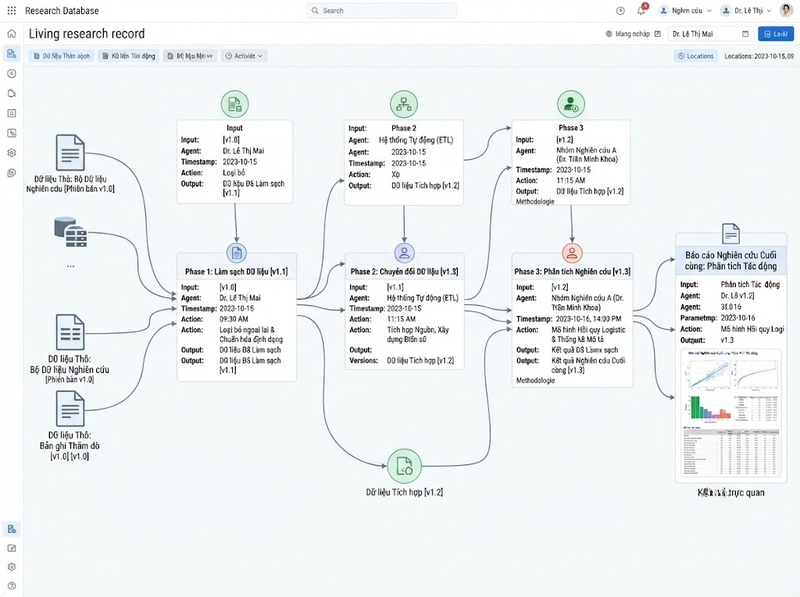800x597 pixels.
Task: Expand the Dr. Lê Thị user dropdown
Action: coord(748,11)
